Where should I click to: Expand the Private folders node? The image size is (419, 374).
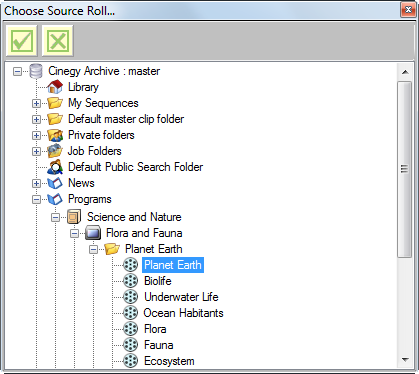click(36, 135)
